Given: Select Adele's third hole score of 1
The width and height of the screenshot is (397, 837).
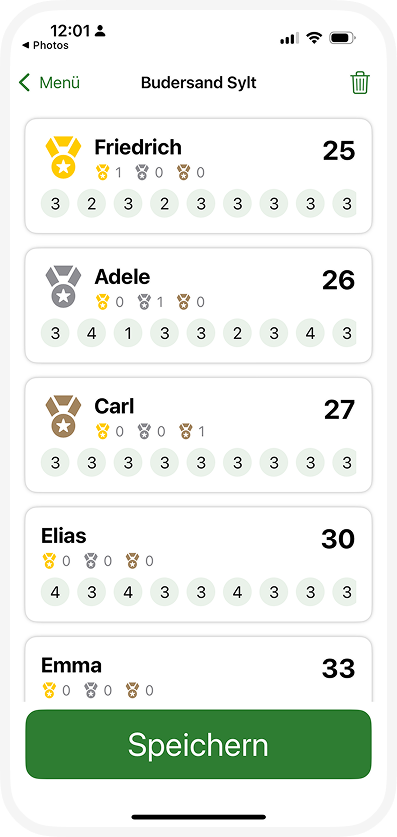Looking at the screenshot, I should pyautogui.click(x=128, y=333).
